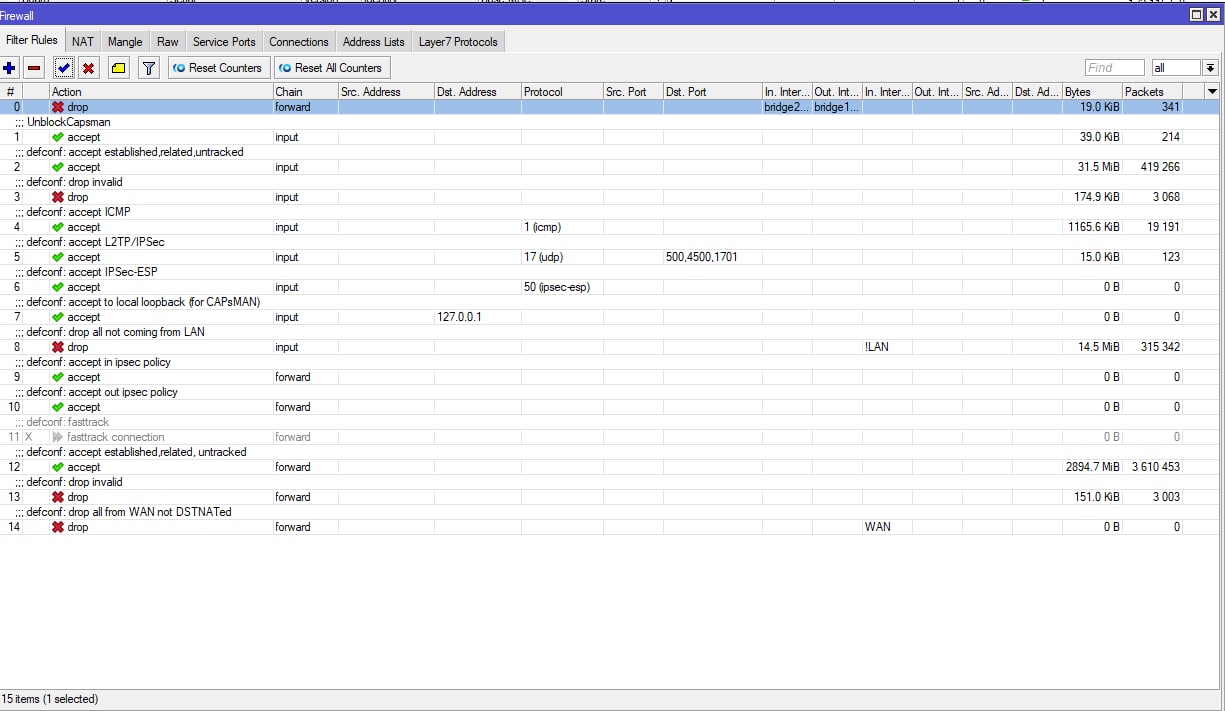Select the Filter Rules tab
Viewport: 1225px width, 711px height.
(32, 40)
